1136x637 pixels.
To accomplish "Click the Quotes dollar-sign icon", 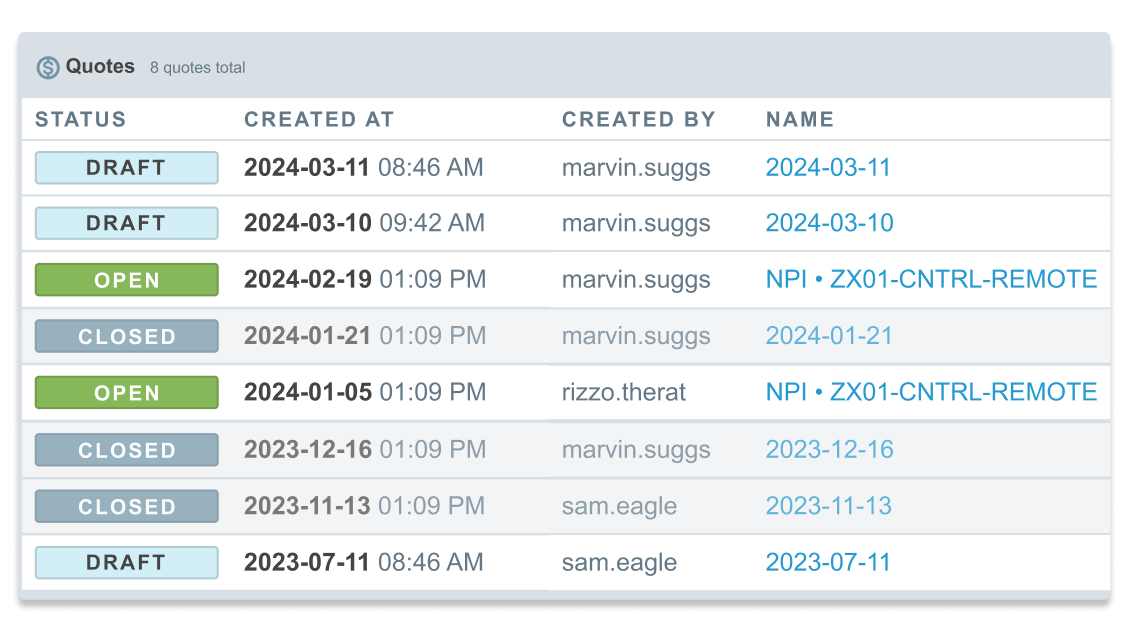I will coord(48,67).
